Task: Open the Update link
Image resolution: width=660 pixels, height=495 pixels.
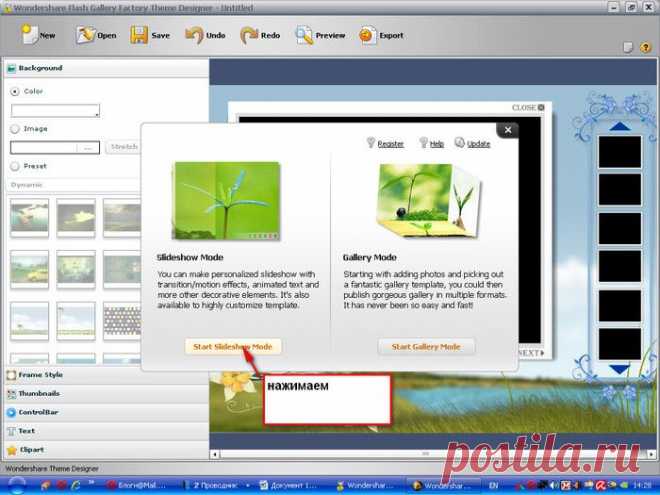Action: tap(478, 144)
